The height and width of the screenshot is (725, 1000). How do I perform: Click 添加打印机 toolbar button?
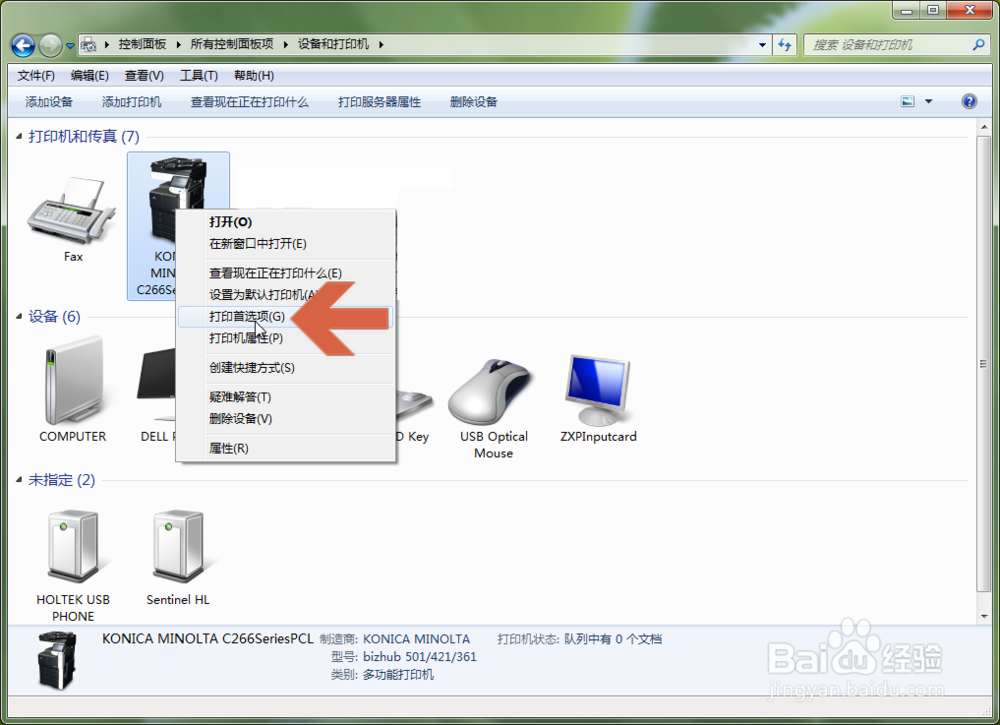point(132,101)
